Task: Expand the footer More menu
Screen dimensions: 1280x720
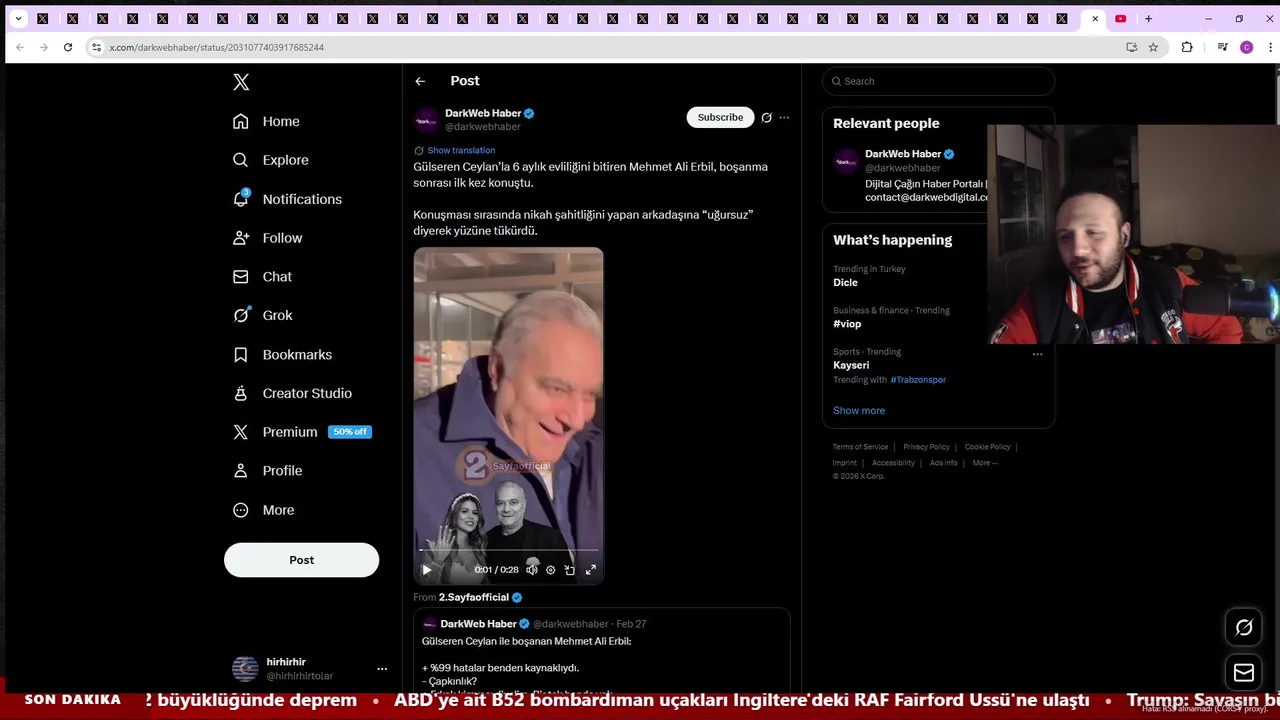Action: point(985,463)
